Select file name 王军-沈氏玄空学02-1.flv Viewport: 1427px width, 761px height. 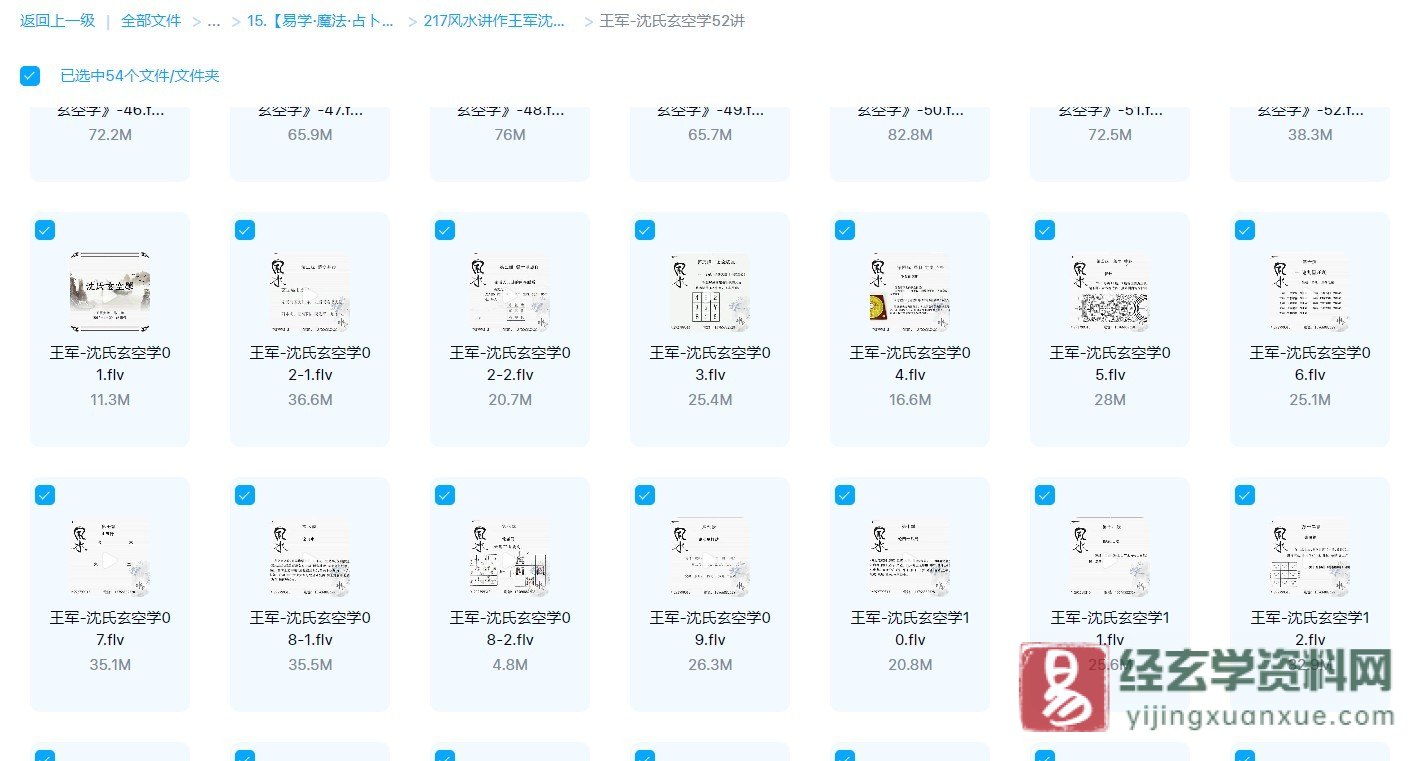(x=310, y=363)
